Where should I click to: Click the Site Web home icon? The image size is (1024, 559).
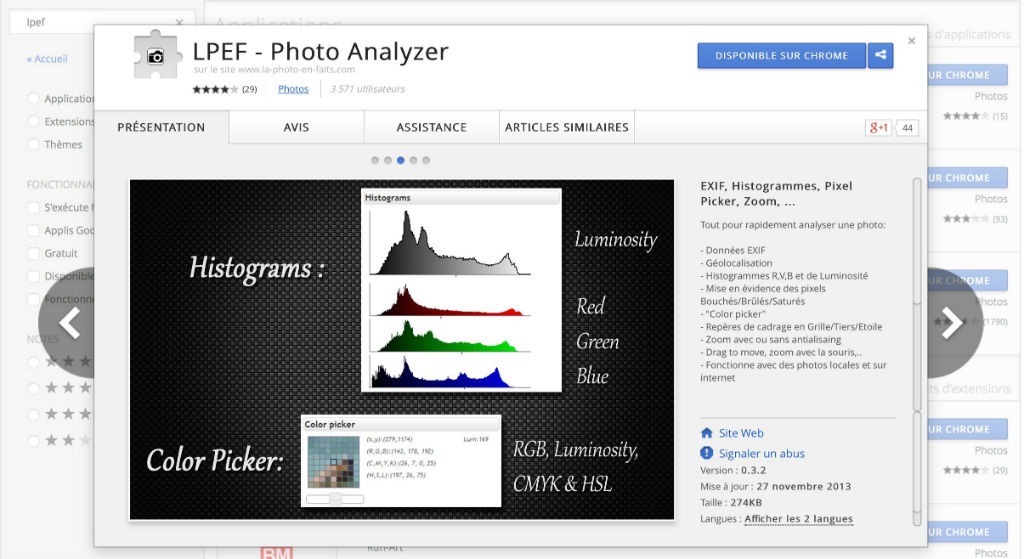click(707, 433)
